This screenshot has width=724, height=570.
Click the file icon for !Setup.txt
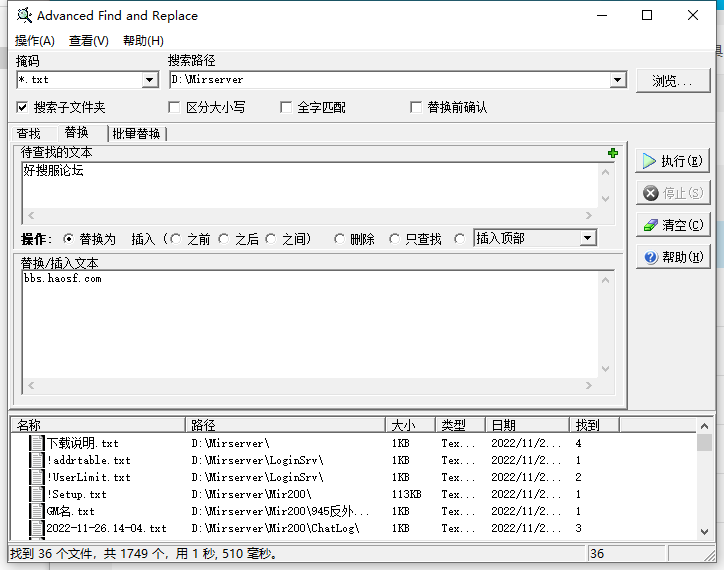click(x=37, y=494)
